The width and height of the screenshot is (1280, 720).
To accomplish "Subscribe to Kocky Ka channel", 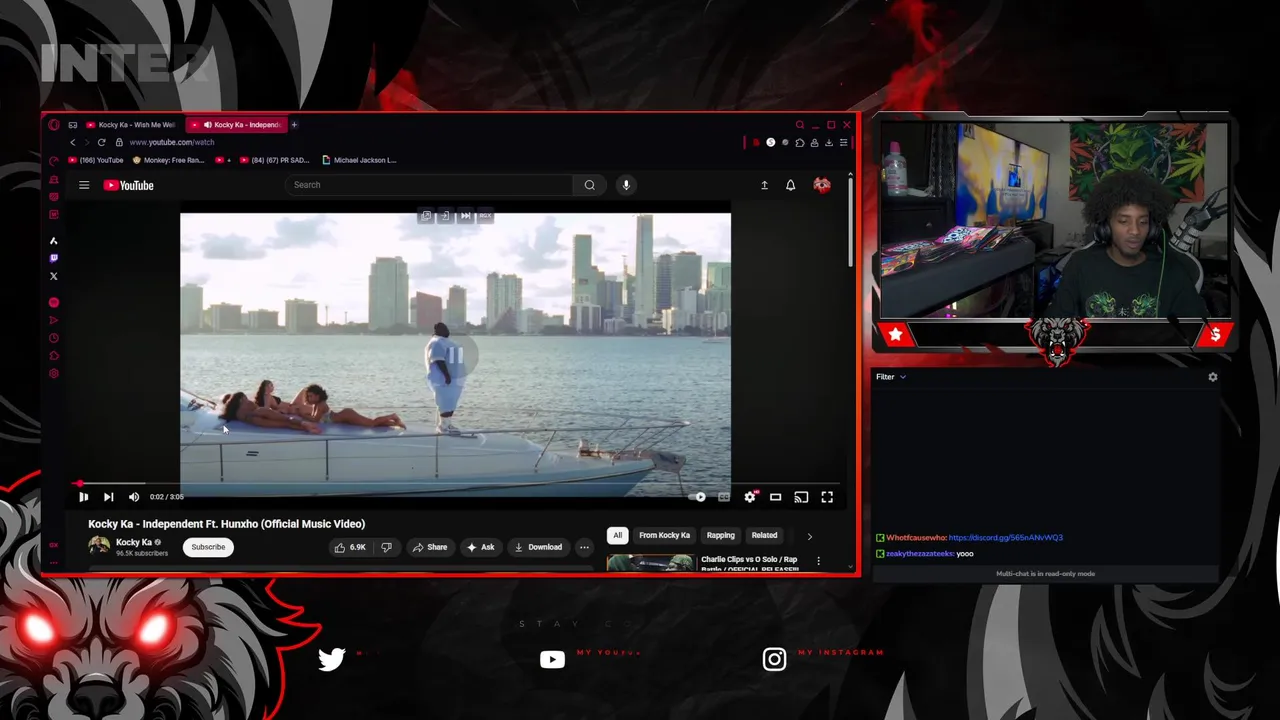I will coord(208,547).
